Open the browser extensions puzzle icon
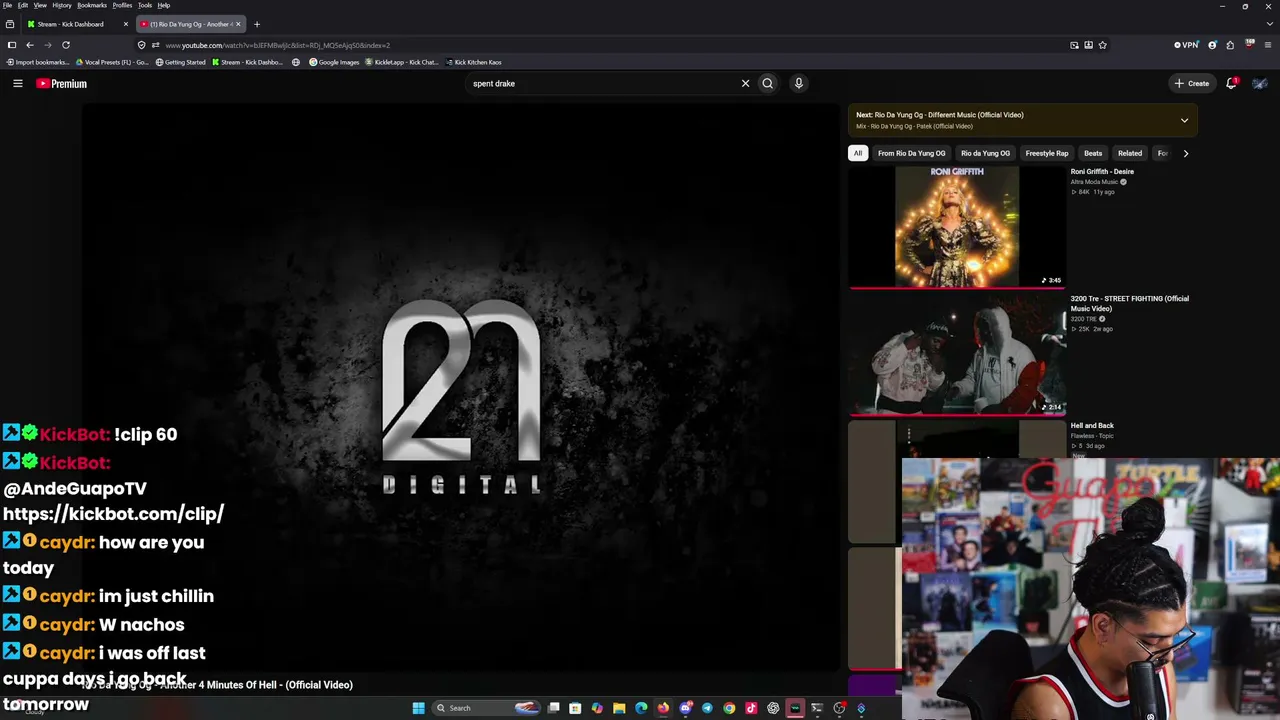The width and height of the screenshot is (1280, 720). (x=1230, y=45)
